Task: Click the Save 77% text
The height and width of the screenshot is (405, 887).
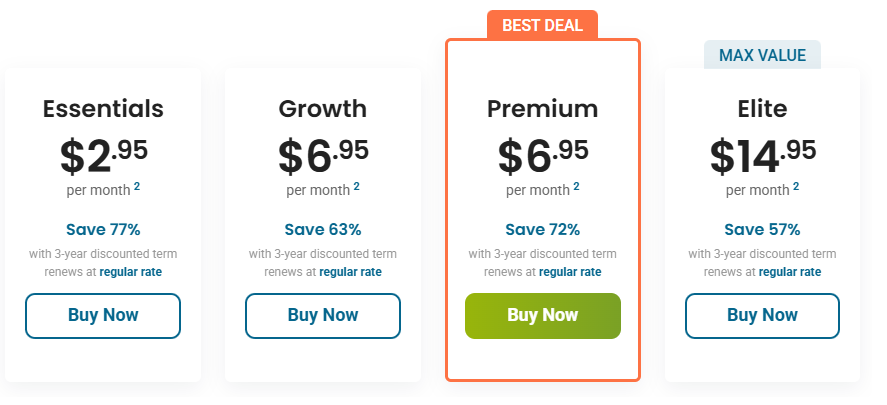Action: click(x=103, y=229)
